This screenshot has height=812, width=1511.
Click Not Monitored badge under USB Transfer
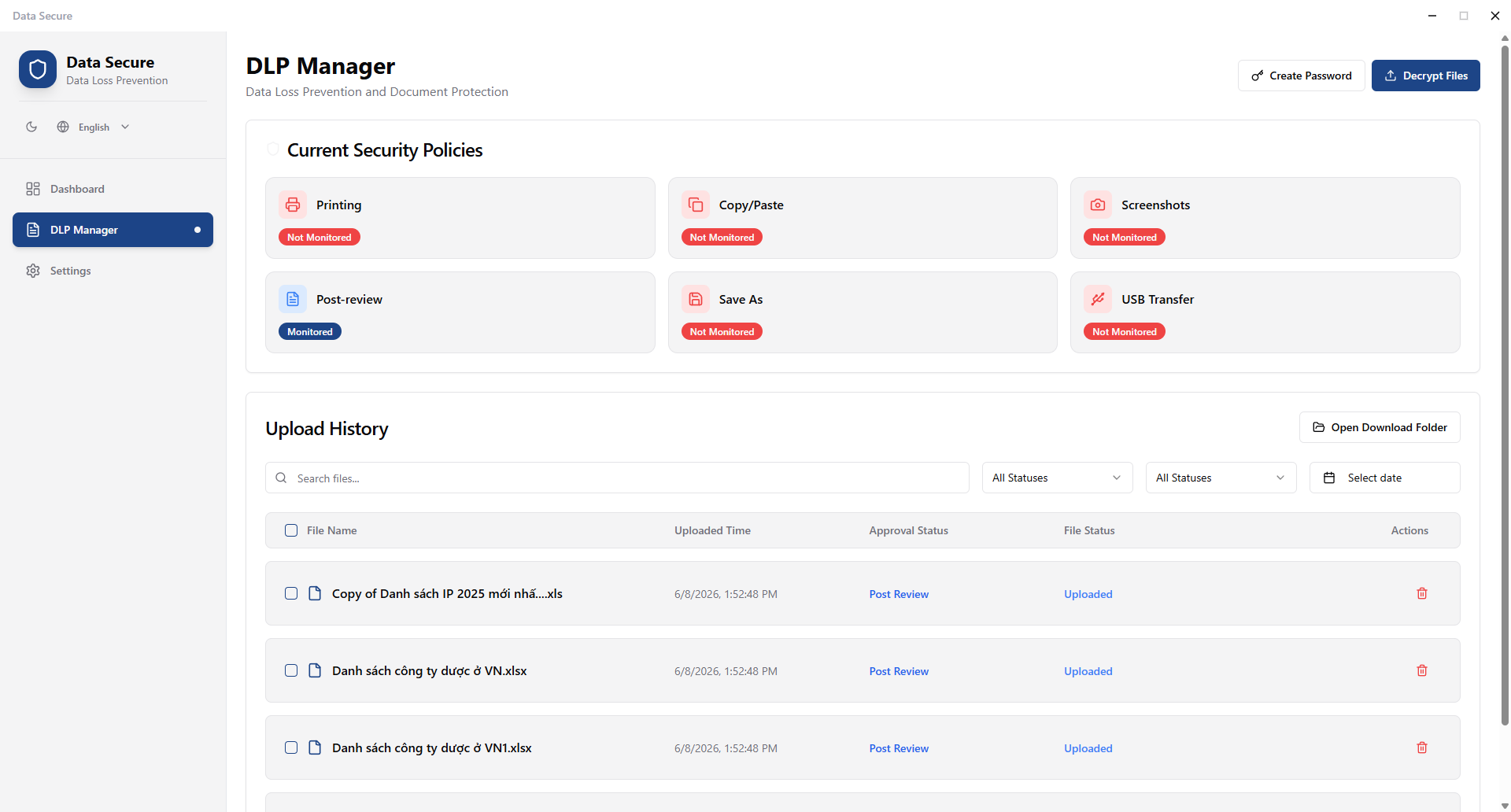point(1124,331)
